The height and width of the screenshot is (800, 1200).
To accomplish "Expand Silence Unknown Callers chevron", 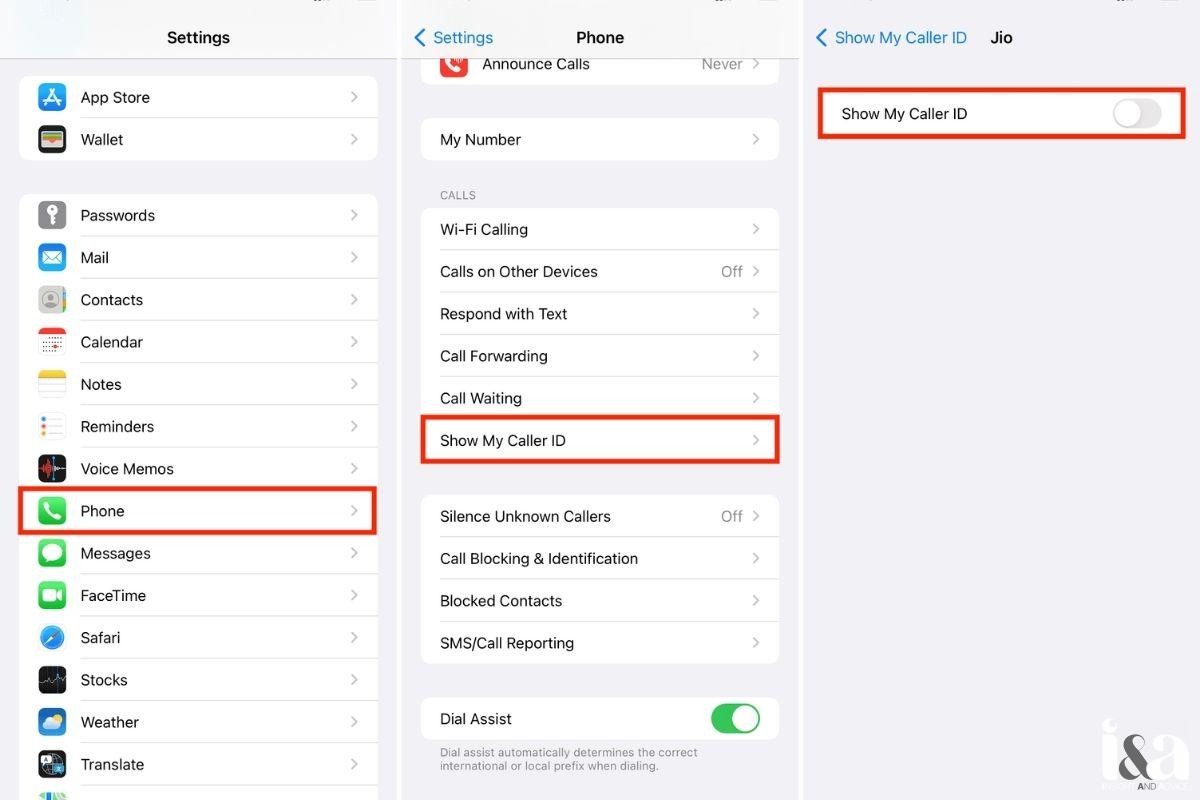I will click(756, 516).
